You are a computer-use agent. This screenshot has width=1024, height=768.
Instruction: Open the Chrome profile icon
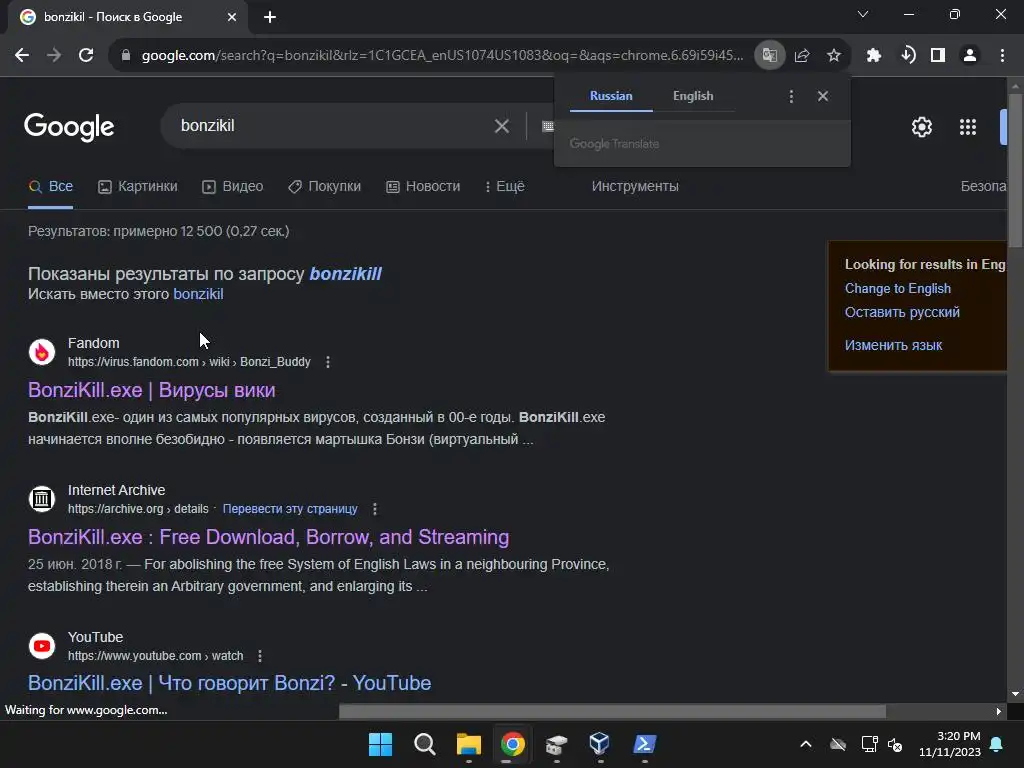pos(970,56)
